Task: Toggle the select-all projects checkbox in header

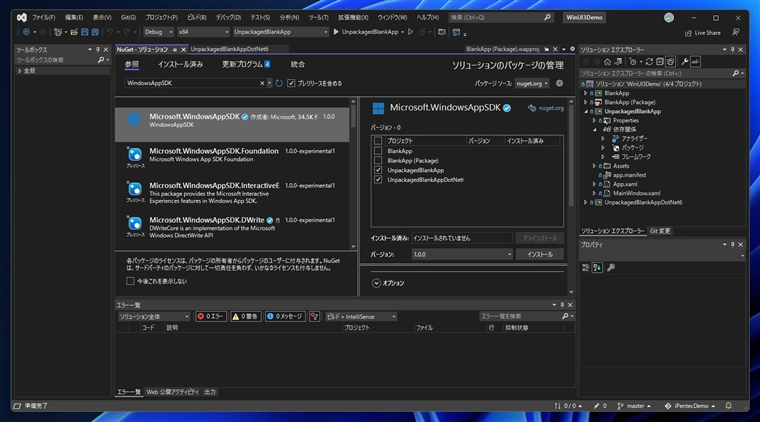Action: [x=378, y=141]
